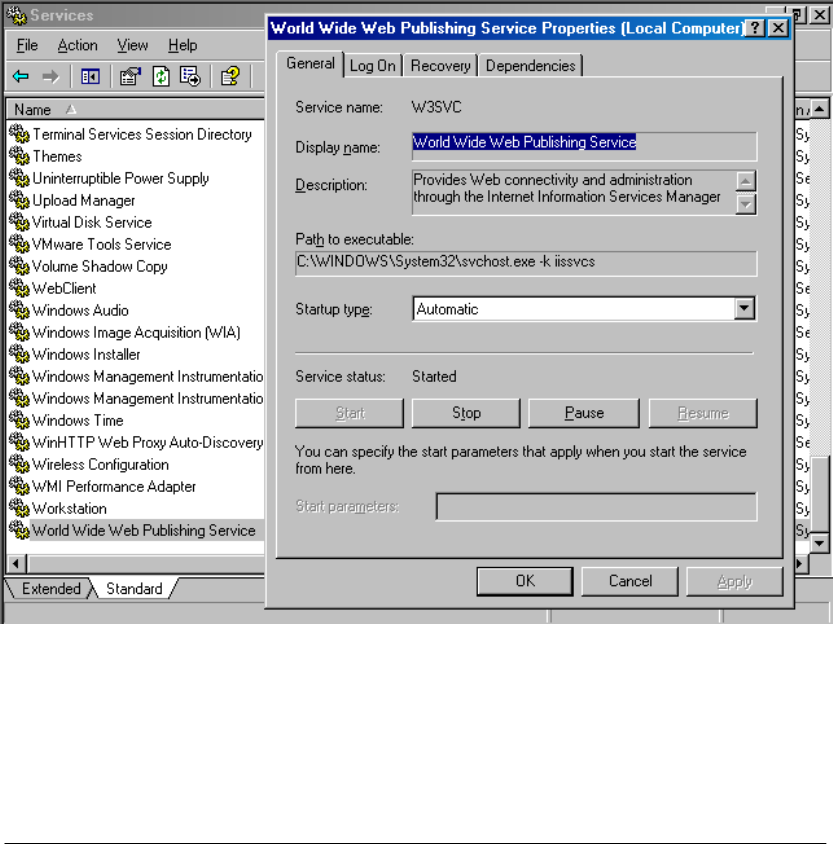Select the WebClient service gear icon
833x844 pixels.
pos(19,289)
